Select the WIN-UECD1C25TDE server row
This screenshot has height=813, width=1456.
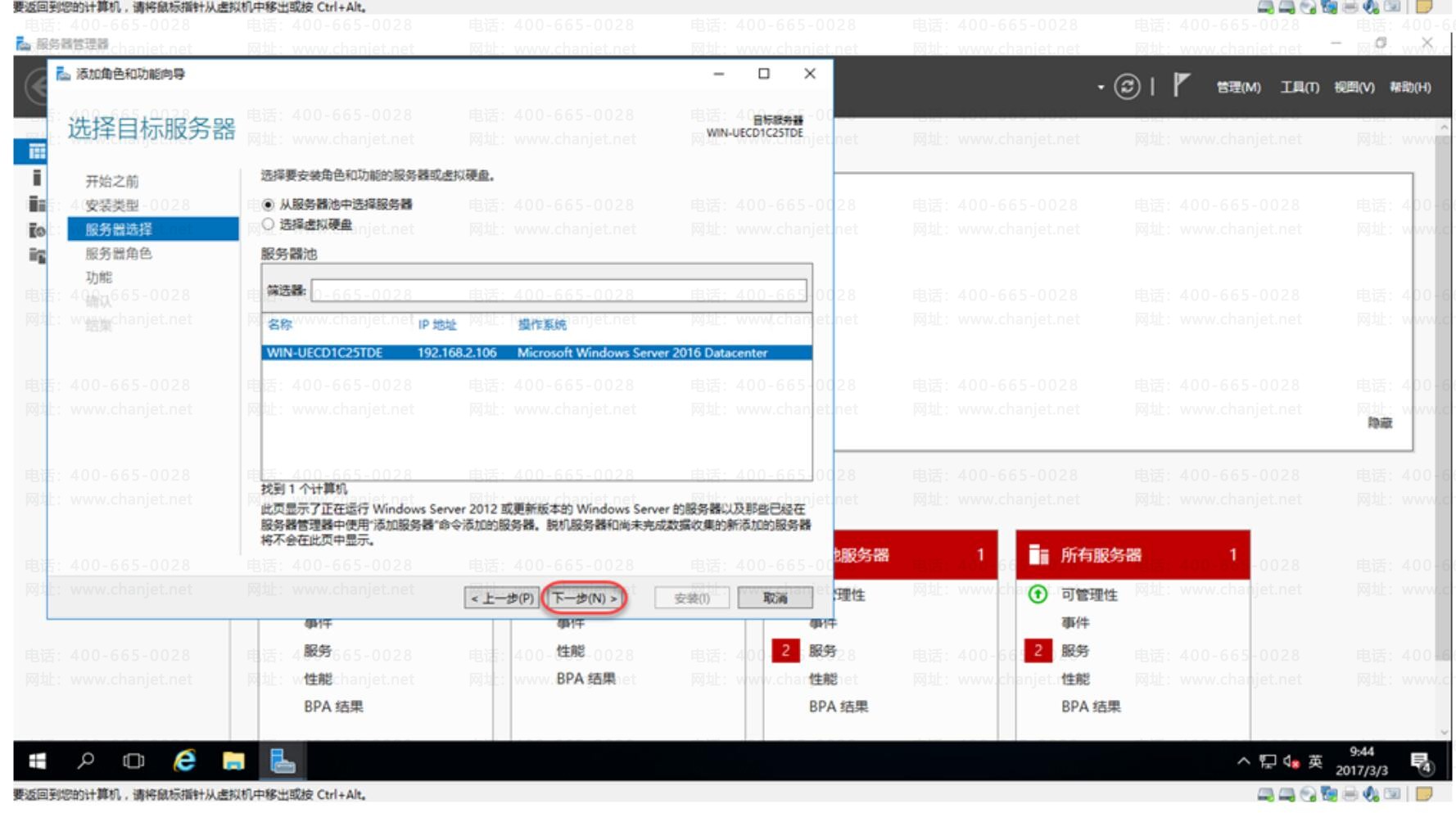[x=537, y=353]
